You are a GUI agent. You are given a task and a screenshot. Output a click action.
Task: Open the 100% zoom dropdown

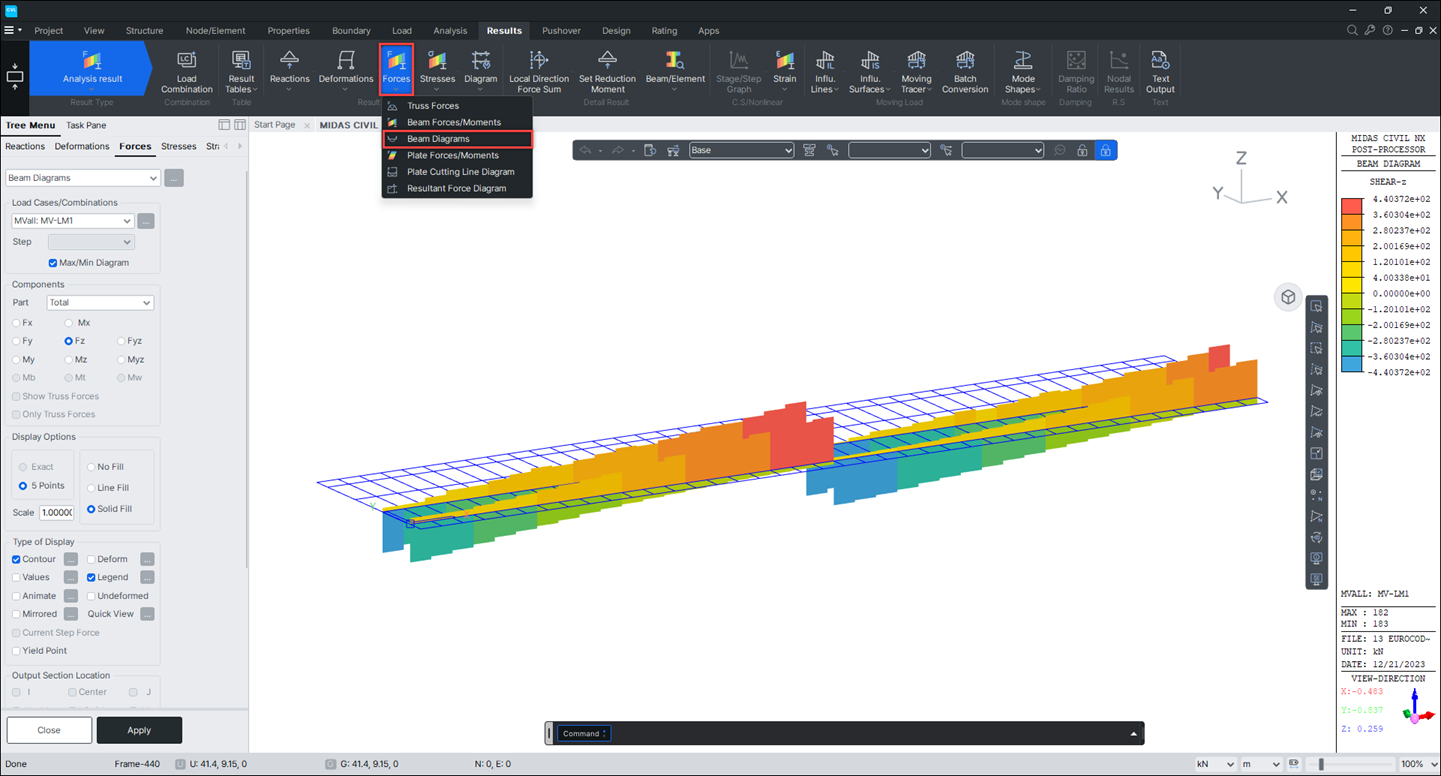coord(1418,764)
